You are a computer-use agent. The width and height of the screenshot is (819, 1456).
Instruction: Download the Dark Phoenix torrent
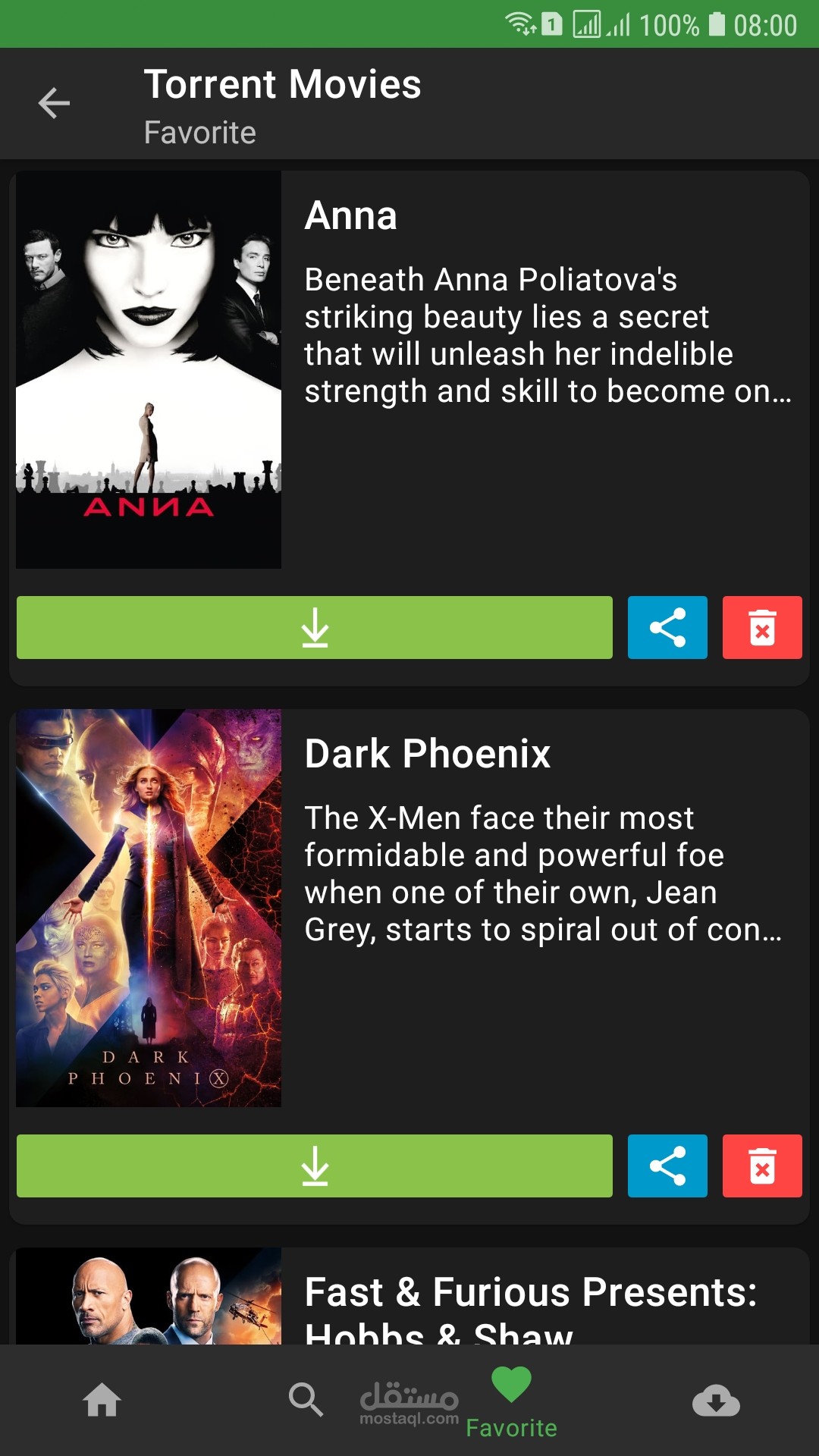pos(315,1166)
